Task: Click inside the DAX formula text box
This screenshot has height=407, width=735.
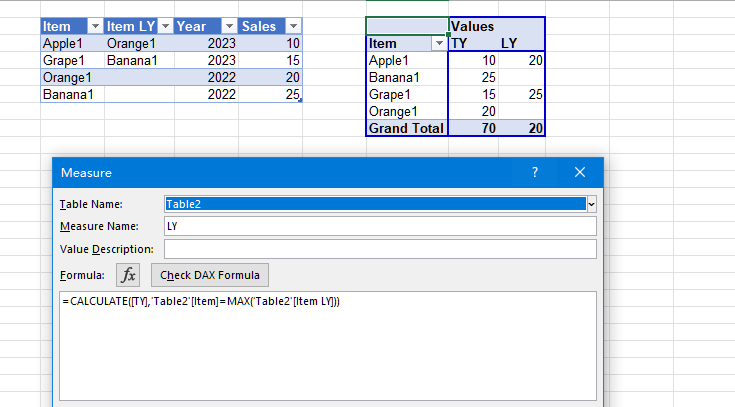Action: tap(328, 346)
